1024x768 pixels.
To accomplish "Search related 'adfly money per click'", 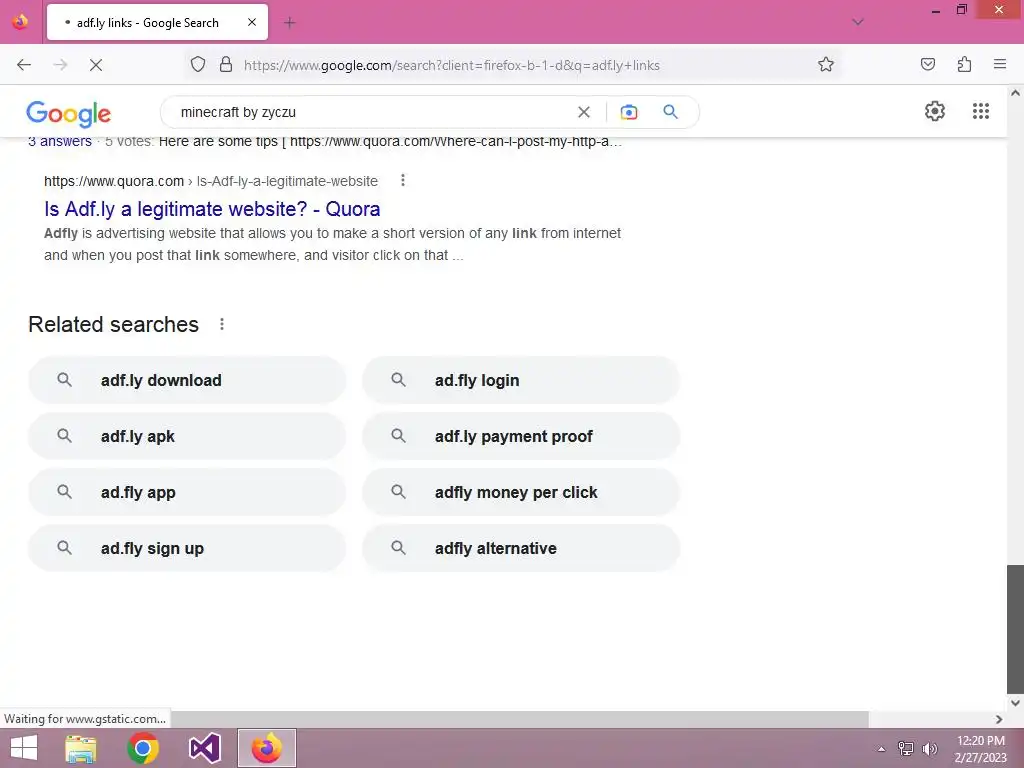I will coord(520,492).
